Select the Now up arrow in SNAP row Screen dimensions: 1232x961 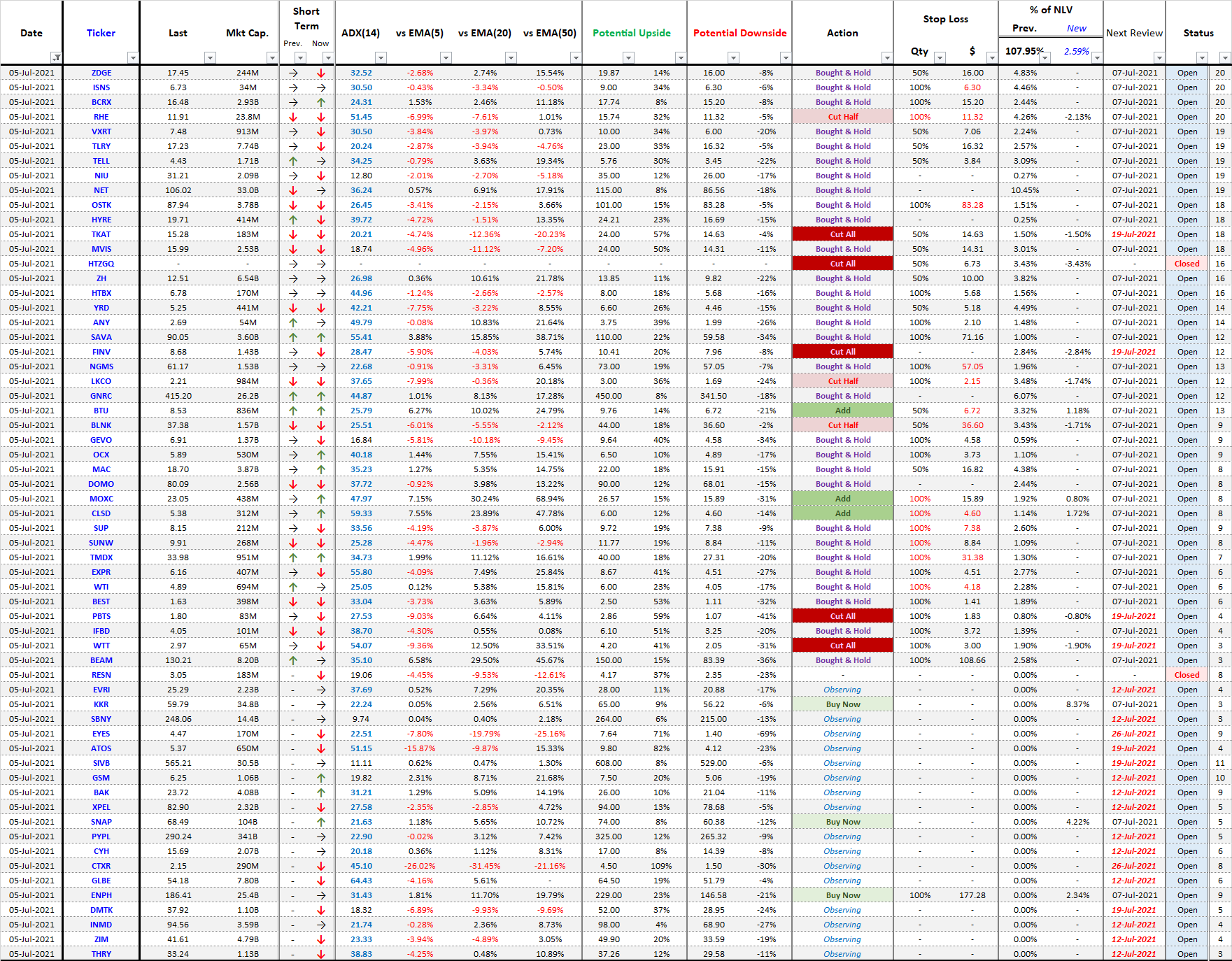[321, 822]
